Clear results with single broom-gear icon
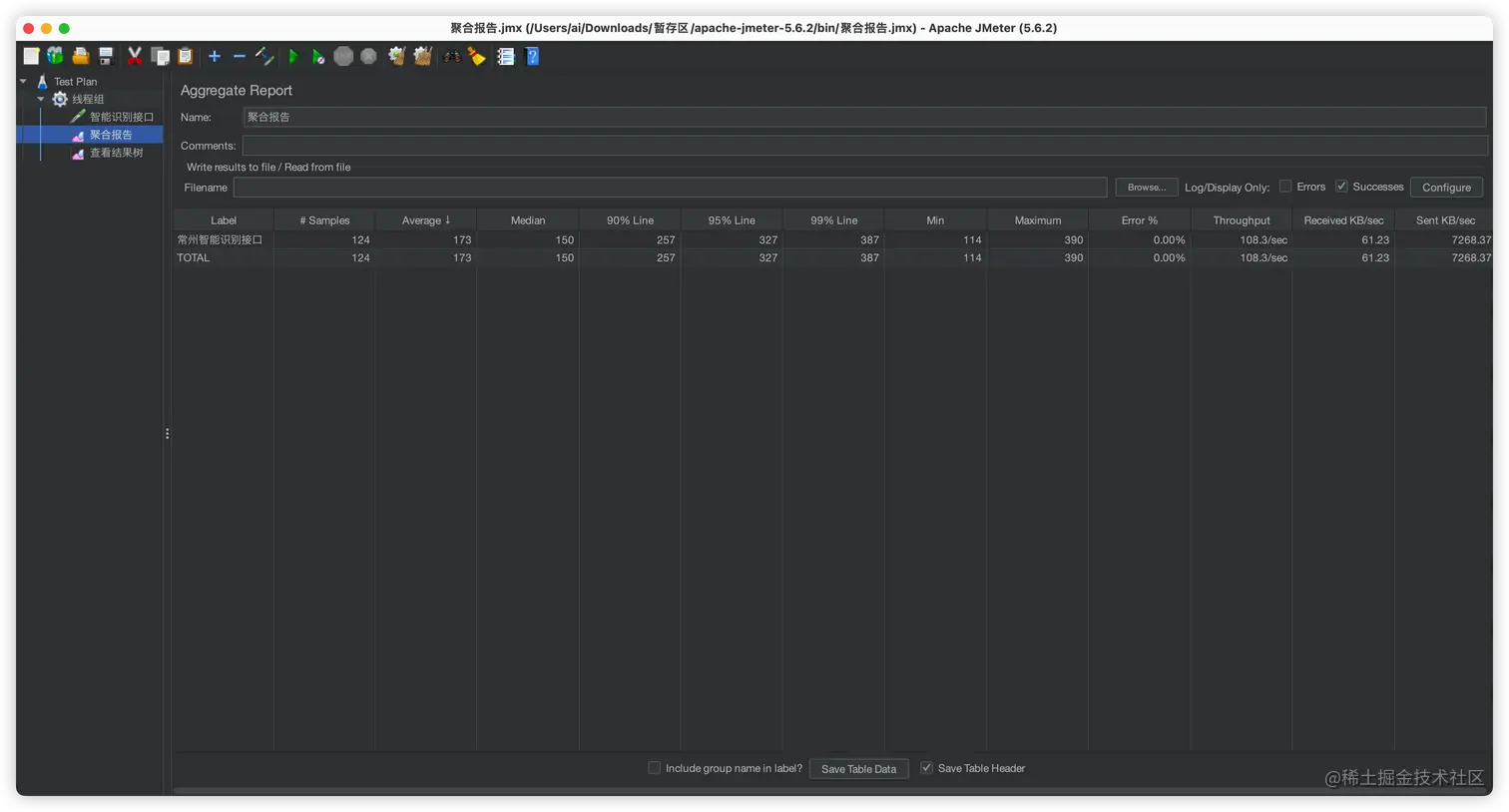Screen dimensions: 1509x812 397,57
